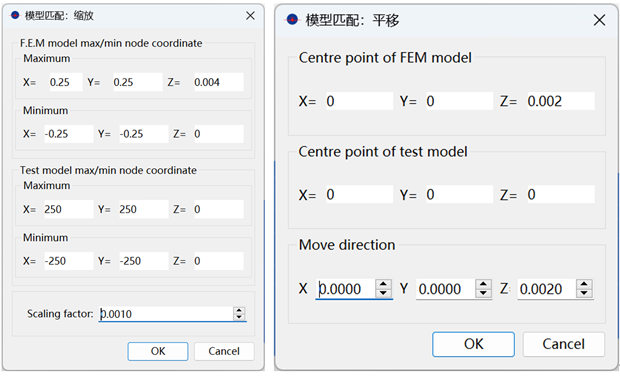Increase Move direction X with the up arrow
Viewport: 620px width, 376px height.
383,284
